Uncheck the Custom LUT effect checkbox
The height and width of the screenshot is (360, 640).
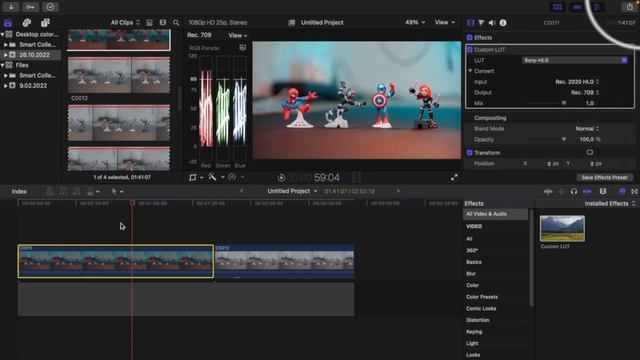pos(469,50)
